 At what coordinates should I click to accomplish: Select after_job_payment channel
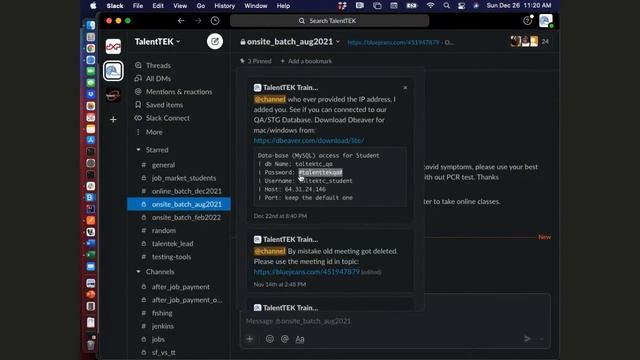point(181,287)
